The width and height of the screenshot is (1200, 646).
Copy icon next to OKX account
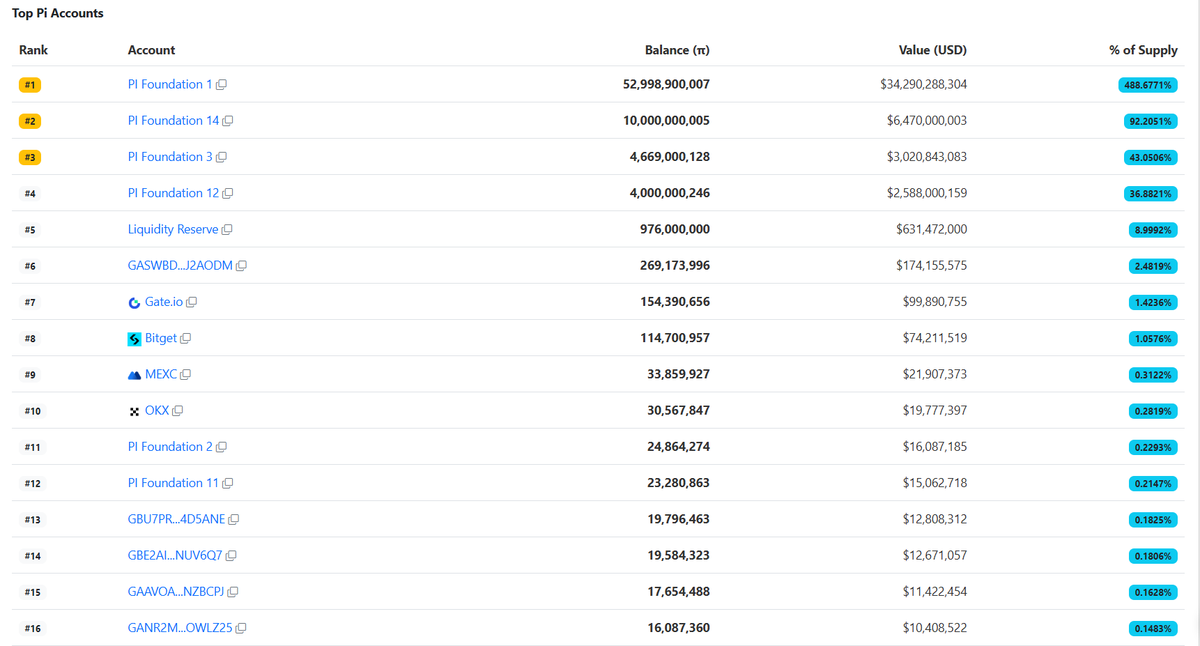click(x=178, y=411)
